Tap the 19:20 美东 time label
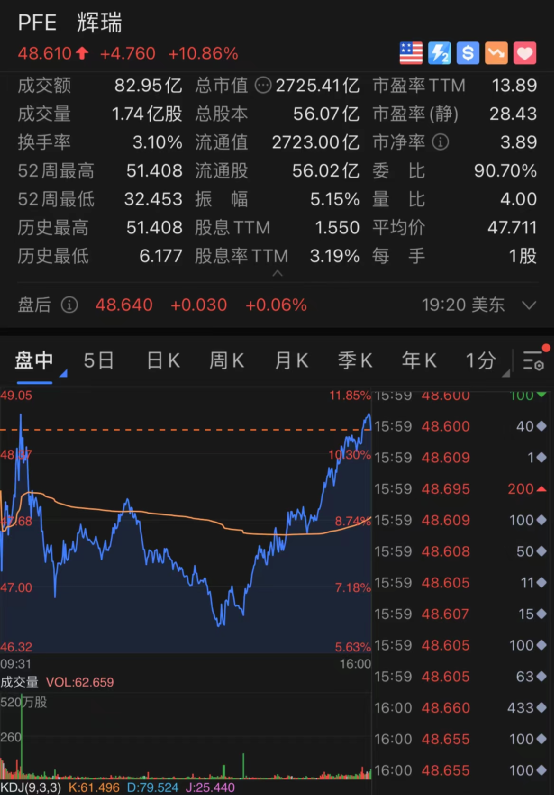The image size is (554, 795). (x=463, y=305)
